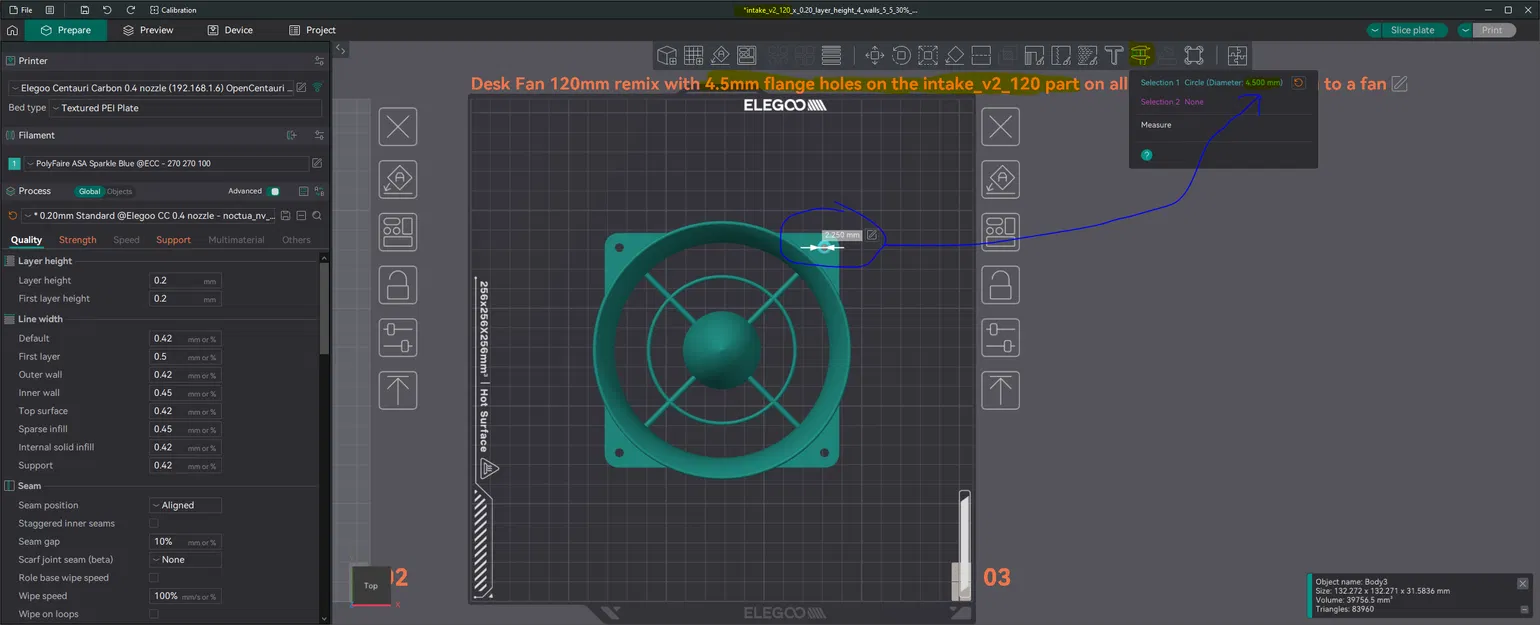Enable Role base wipe speed checkbox

[154, 578]
